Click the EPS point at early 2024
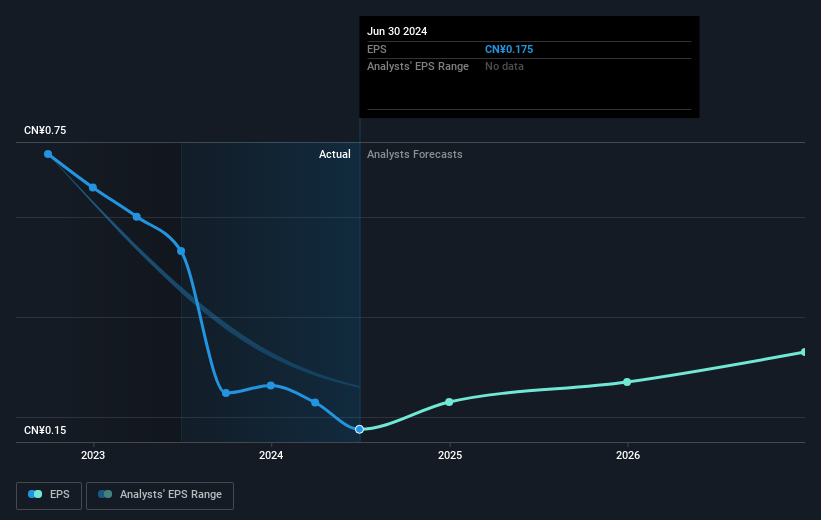 pos(271,385)
